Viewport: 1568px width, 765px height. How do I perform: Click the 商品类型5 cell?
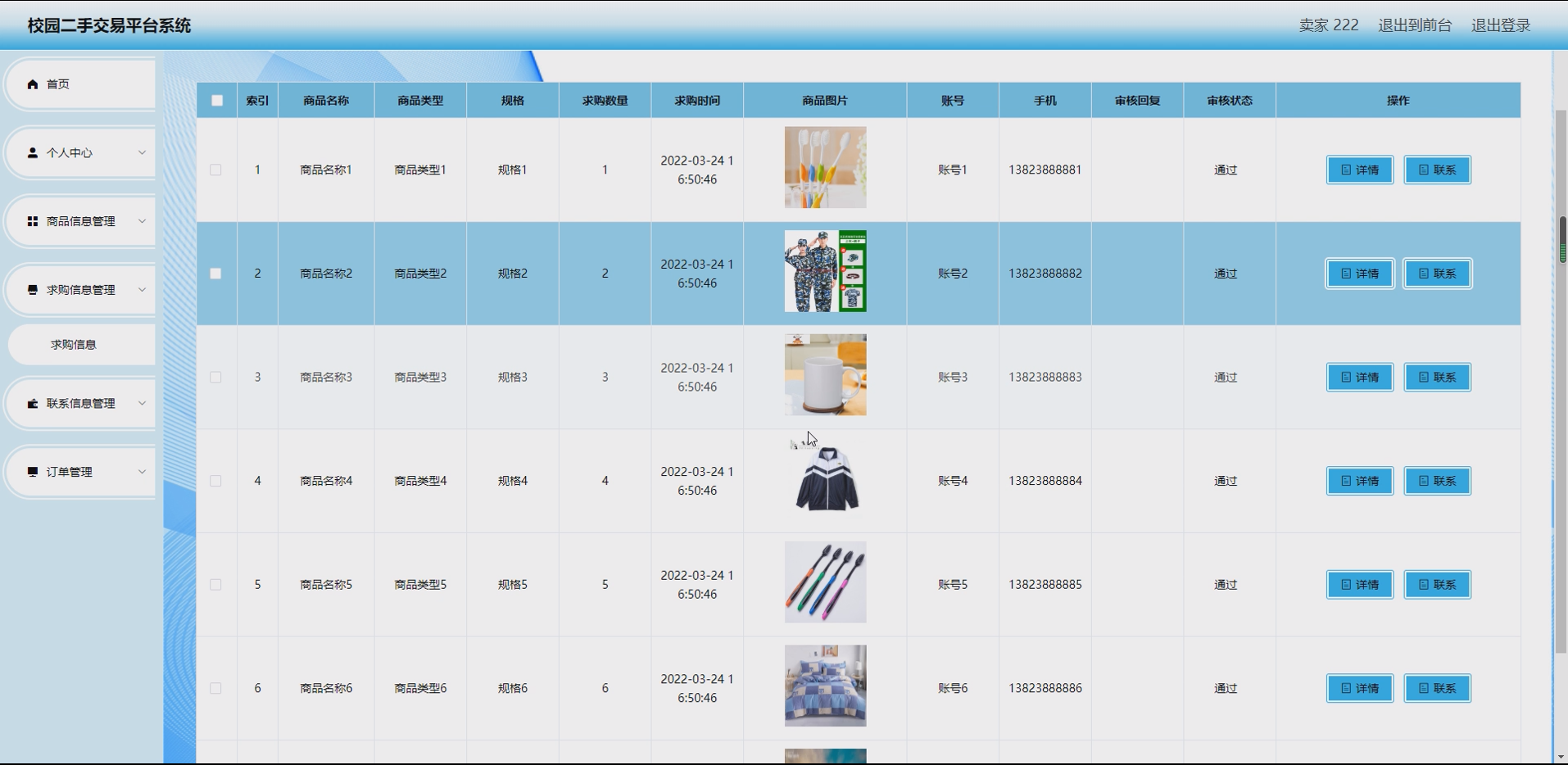420,585
